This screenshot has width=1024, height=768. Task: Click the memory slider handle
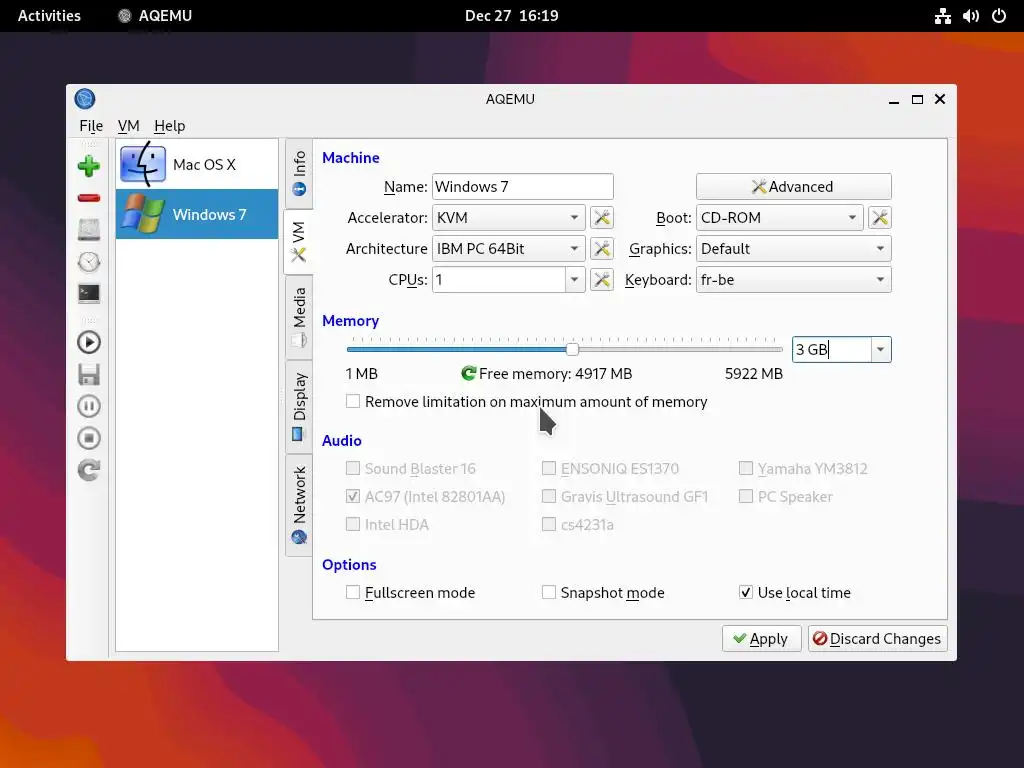point(572,349)
